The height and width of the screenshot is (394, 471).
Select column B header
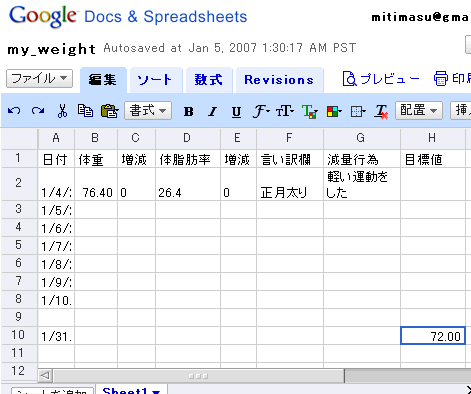click(x=96, y=138)
